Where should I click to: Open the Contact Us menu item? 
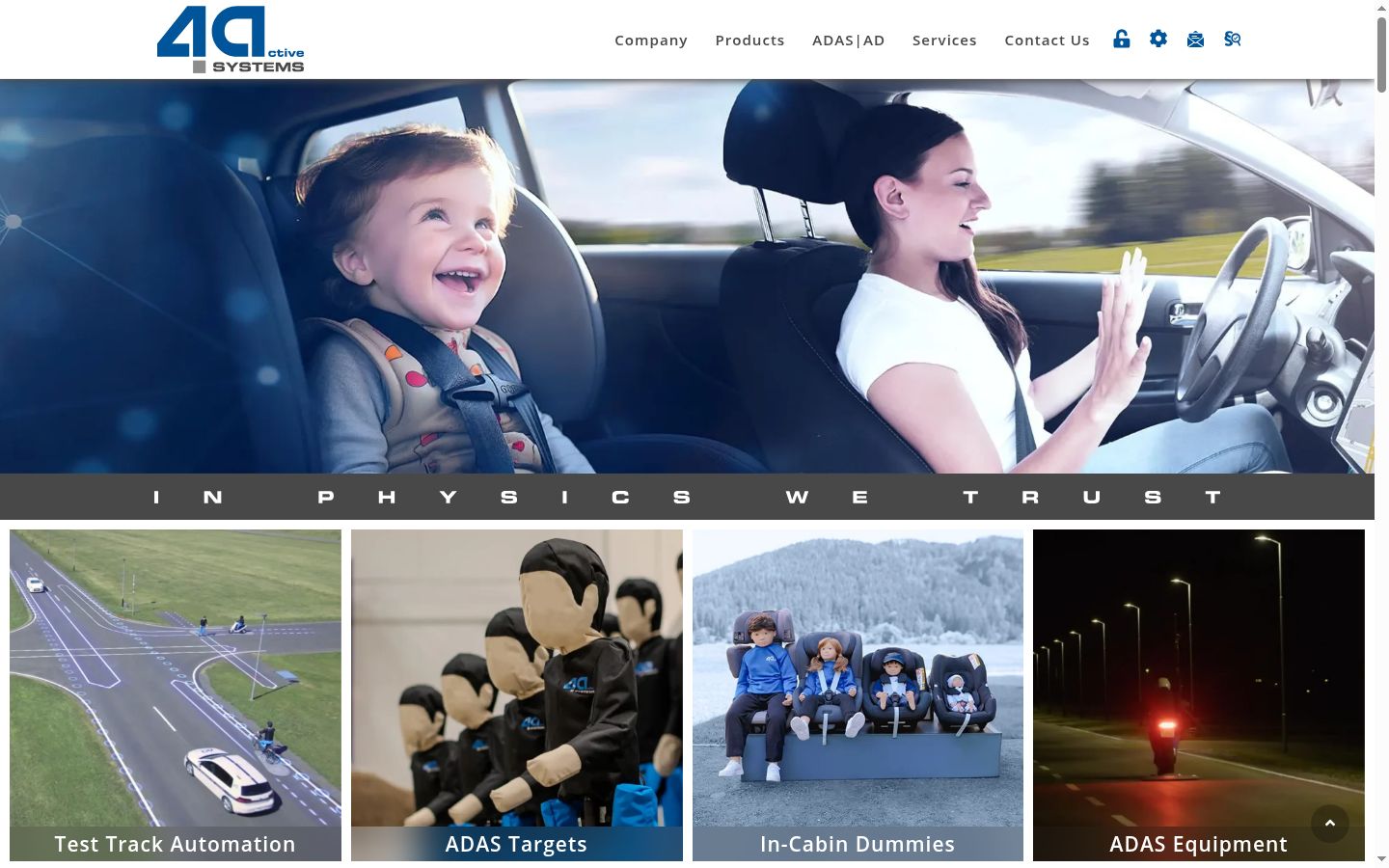point(1047,40)
